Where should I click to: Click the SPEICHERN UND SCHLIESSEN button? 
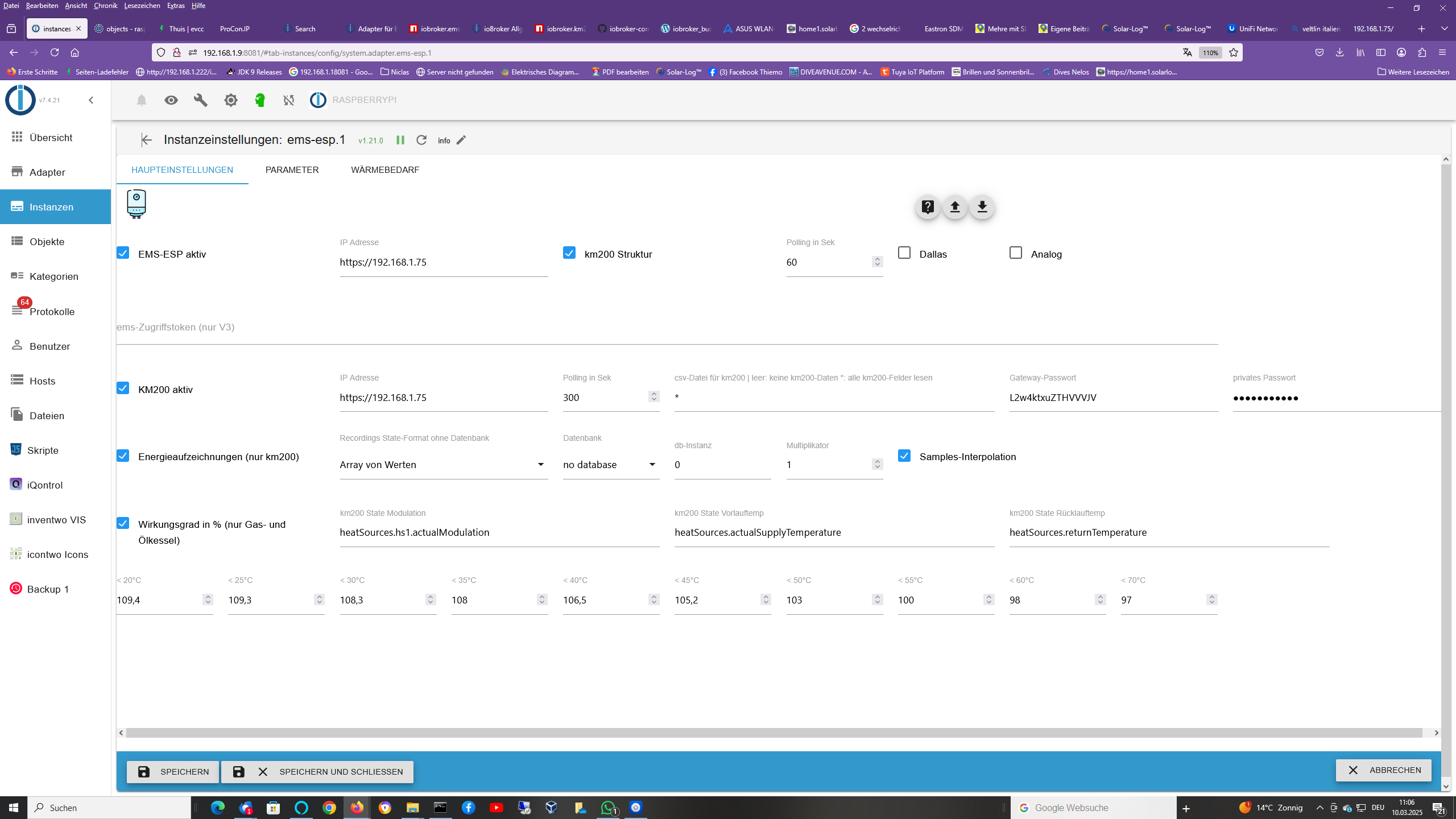pos(317,772)
